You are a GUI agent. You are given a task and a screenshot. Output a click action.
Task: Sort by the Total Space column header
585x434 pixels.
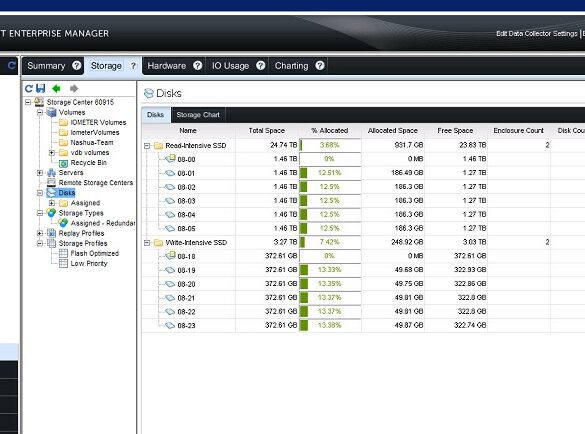(x=267, y=131)
